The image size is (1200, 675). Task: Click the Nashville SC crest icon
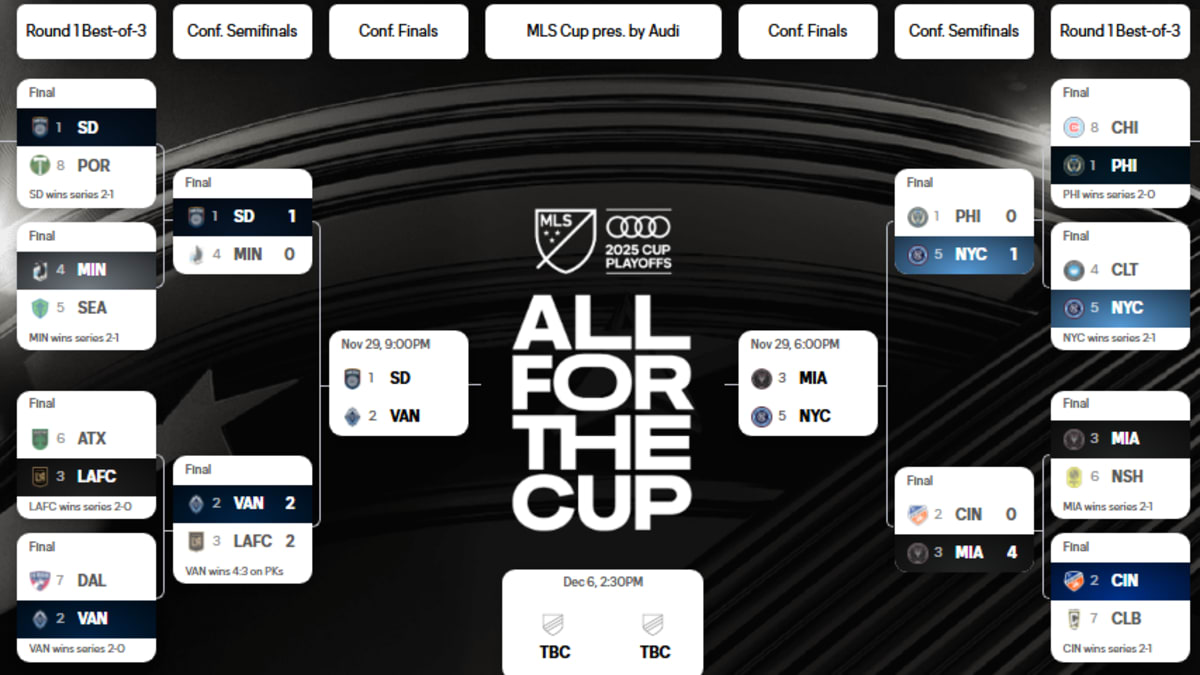click(x=1073, y=476)
